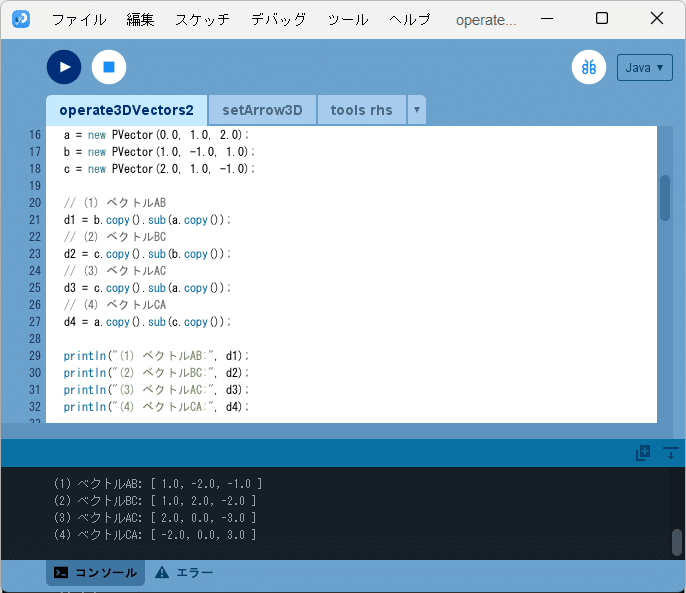Click the comment '// (1) ベクトルAB'
The image size is (686, 593).
point(115,203)
